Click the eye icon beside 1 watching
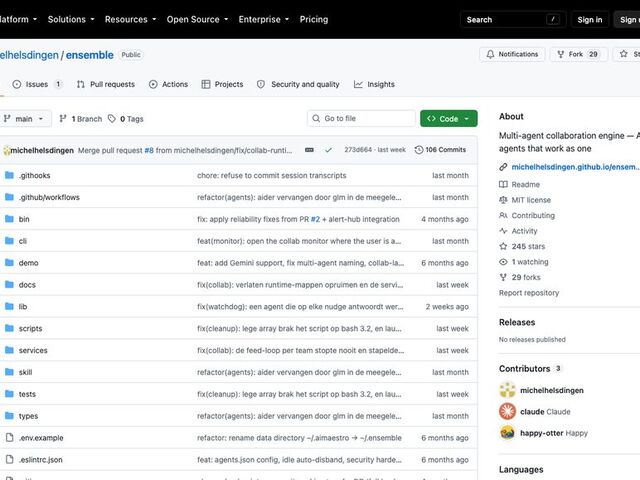This screenshot has width=640, height=480. point(503,262)
